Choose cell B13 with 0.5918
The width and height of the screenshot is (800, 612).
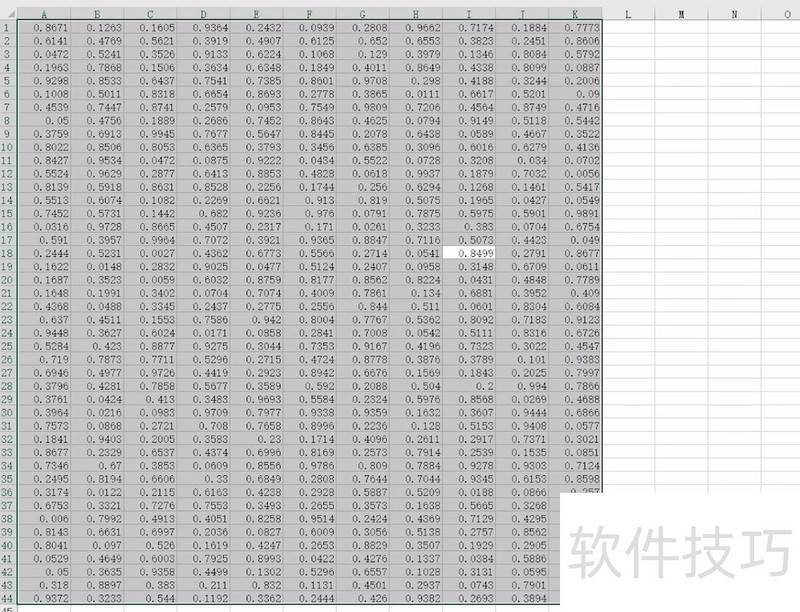pos(97,187)
